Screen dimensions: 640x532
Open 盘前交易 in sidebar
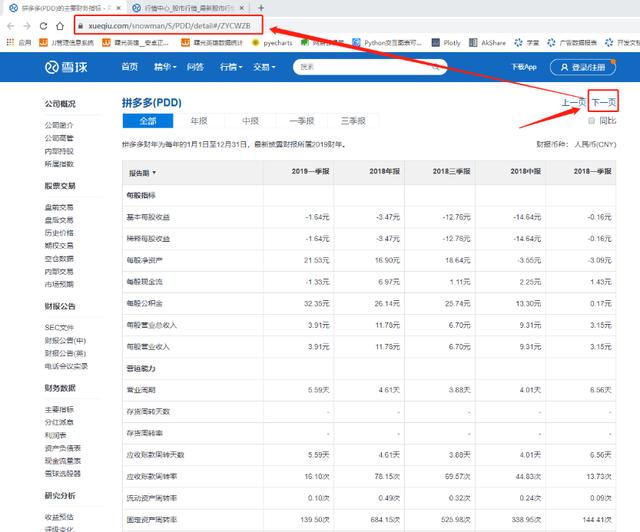click(59, 207)
